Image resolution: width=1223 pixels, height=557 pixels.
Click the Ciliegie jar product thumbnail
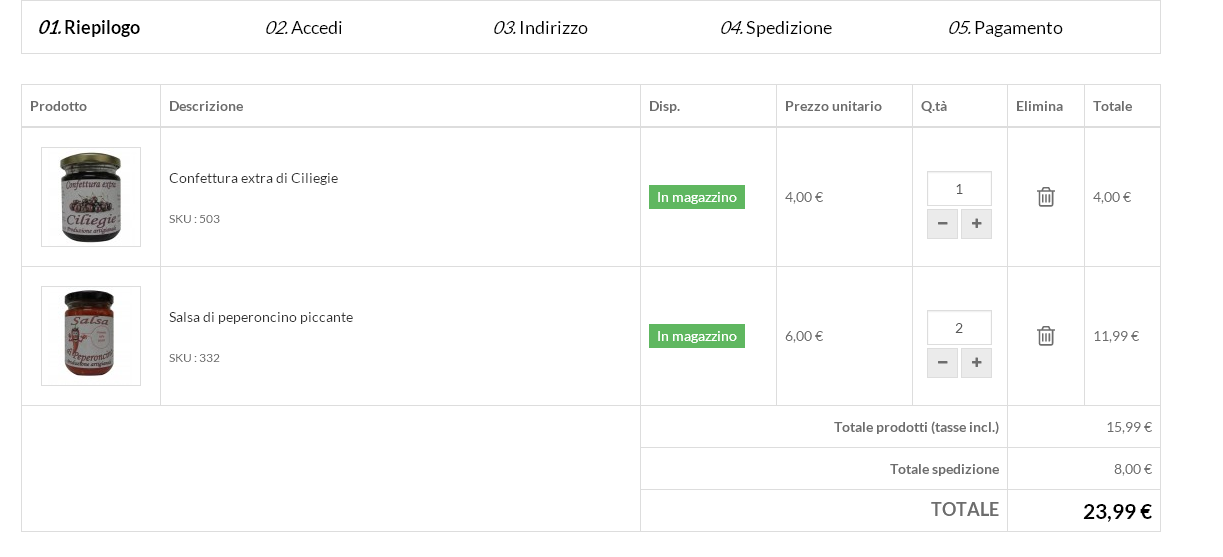91,197
